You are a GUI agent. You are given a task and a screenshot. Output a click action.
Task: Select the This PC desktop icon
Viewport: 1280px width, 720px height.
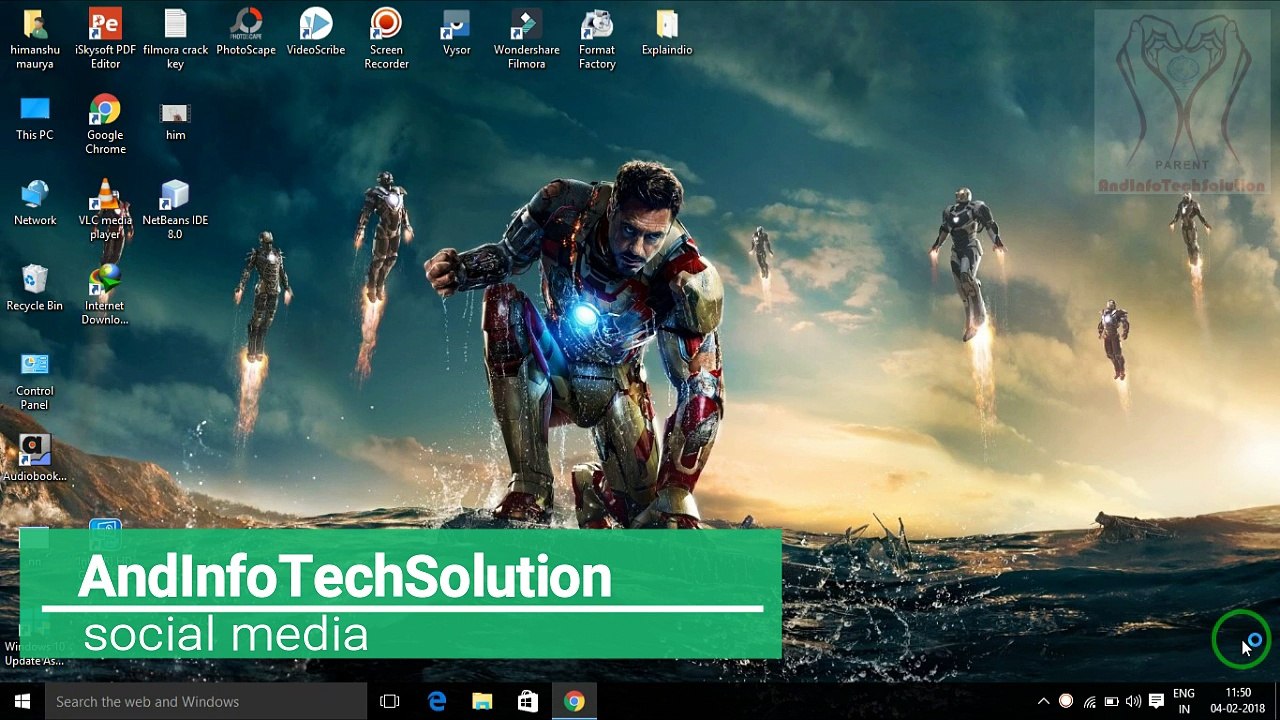[x=35, y=118]
